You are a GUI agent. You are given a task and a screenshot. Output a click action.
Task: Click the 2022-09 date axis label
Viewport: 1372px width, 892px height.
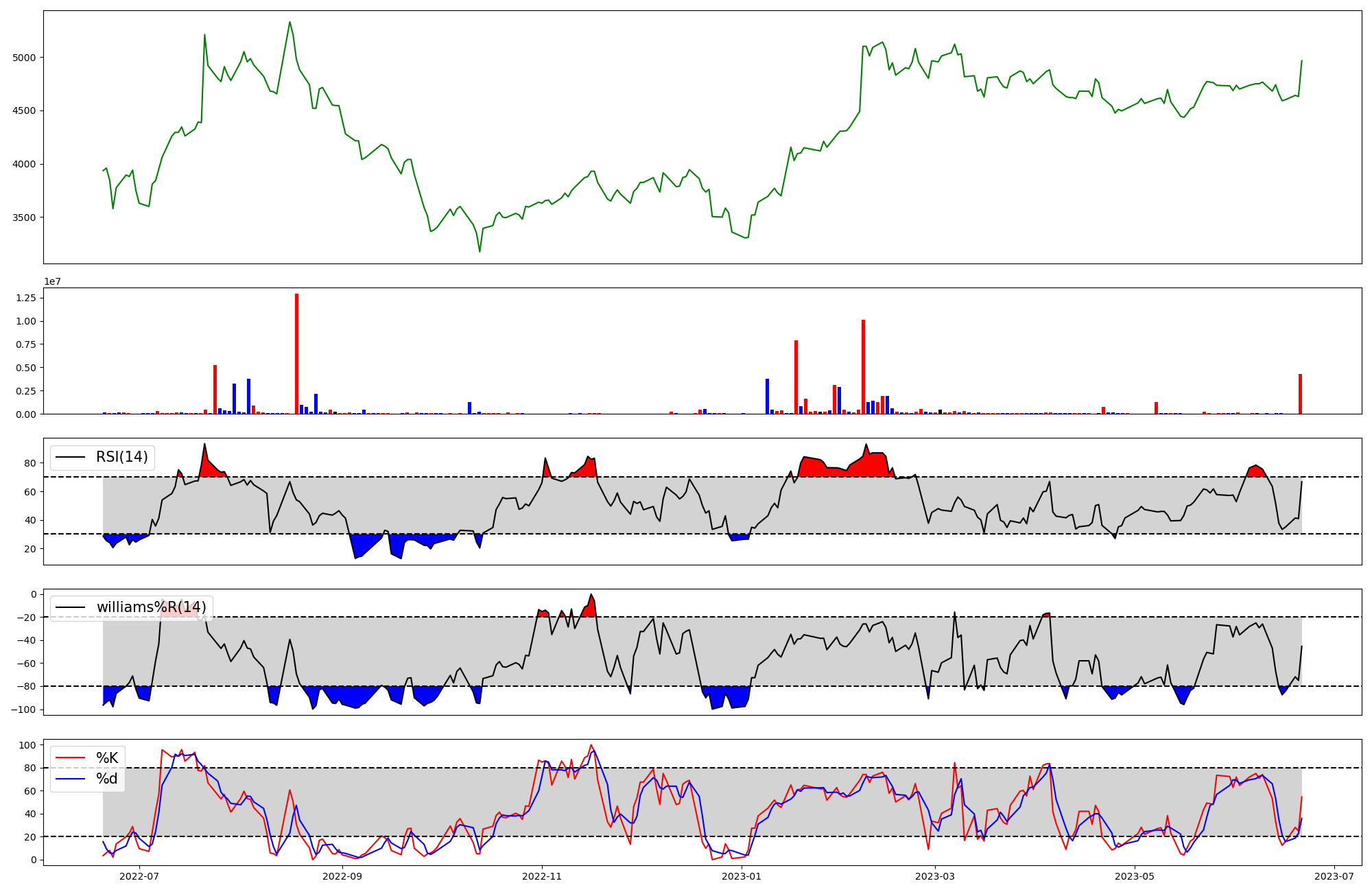(x=342, y=876)
